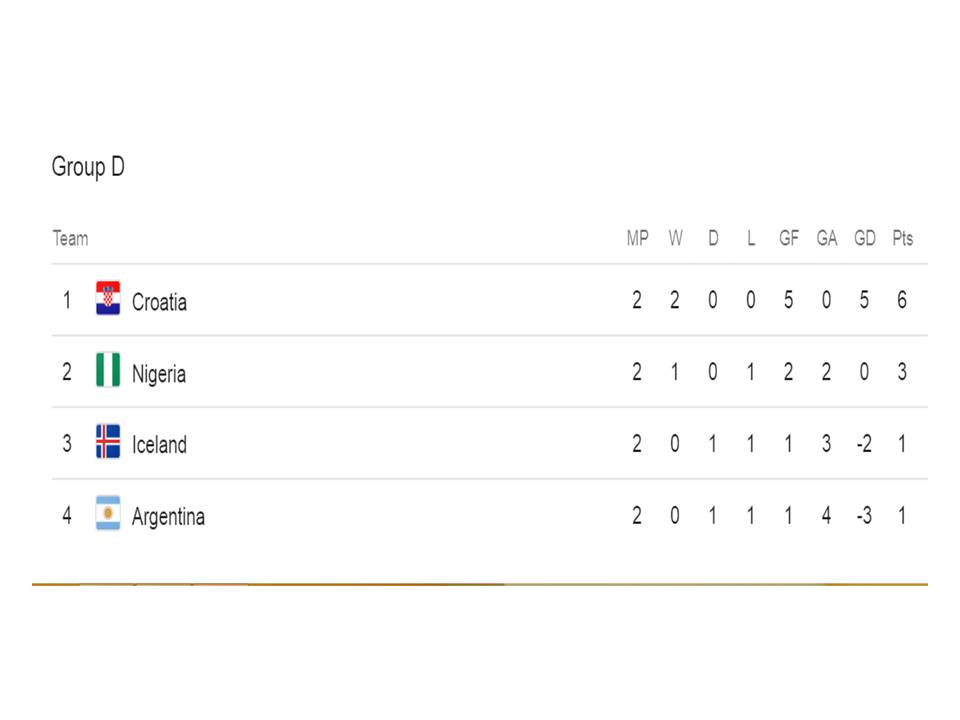Click the Iceland flag icon

pyautogui.click(x=108, y=441)
